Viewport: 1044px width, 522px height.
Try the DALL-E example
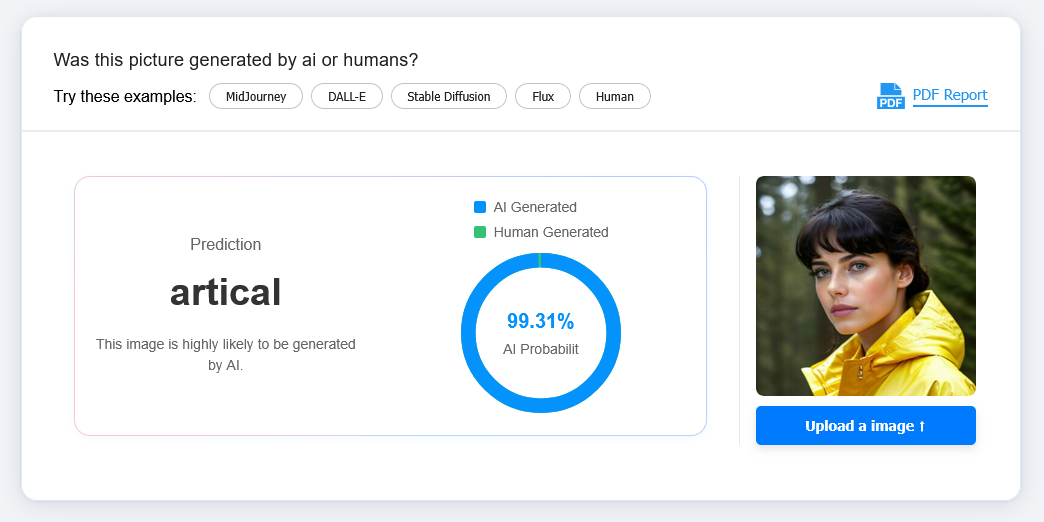coord(346,97)
